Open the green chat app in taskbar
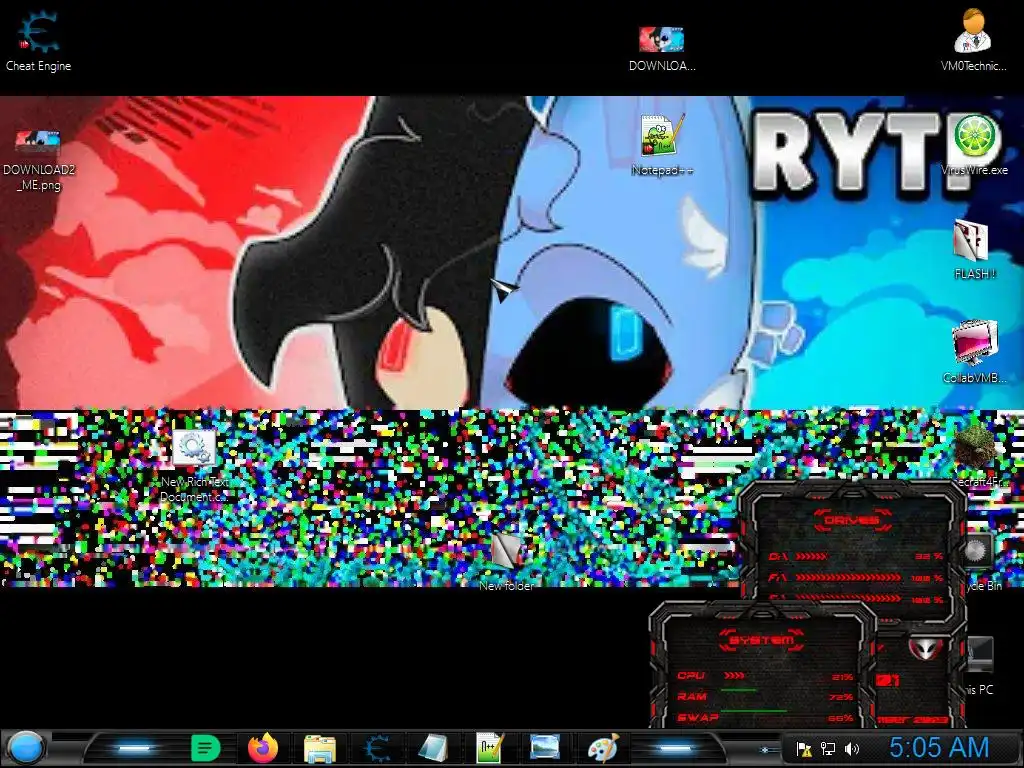The width and height of the screenshot is (1024, 768). [x=205, y=748]
